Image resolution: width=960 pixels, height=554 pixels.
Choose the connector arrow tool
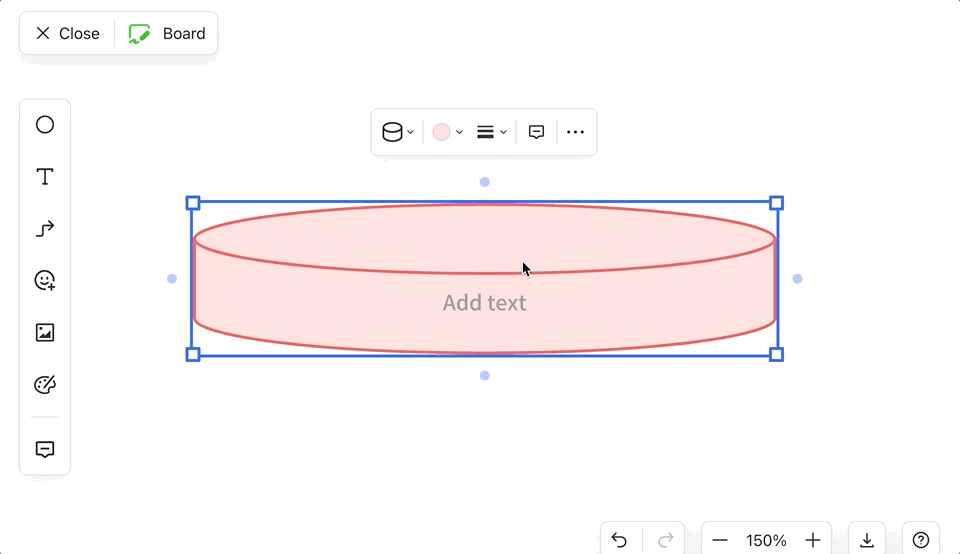[x=45, y=229]
